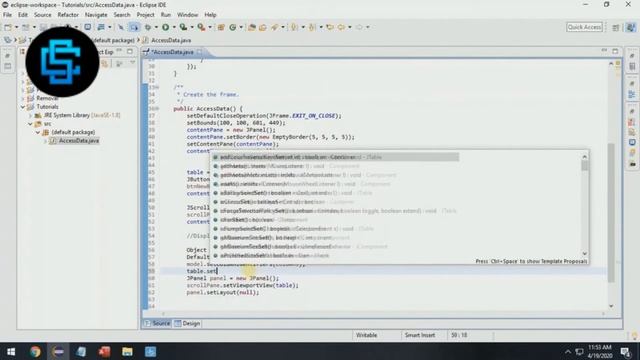Click the Back navigation arrow icon
The height and width of the screenshot is (360, 640).
[341, 27]
